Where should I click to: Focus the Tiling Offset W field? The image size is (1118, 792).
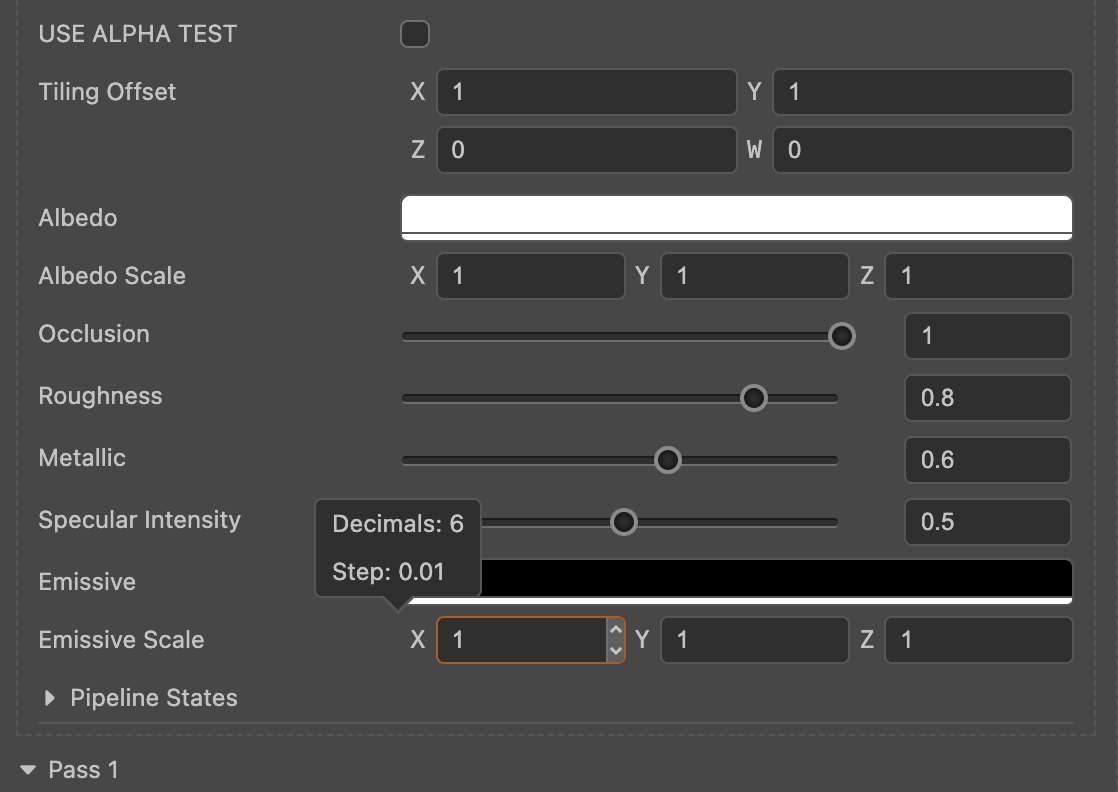click(922, 150)
